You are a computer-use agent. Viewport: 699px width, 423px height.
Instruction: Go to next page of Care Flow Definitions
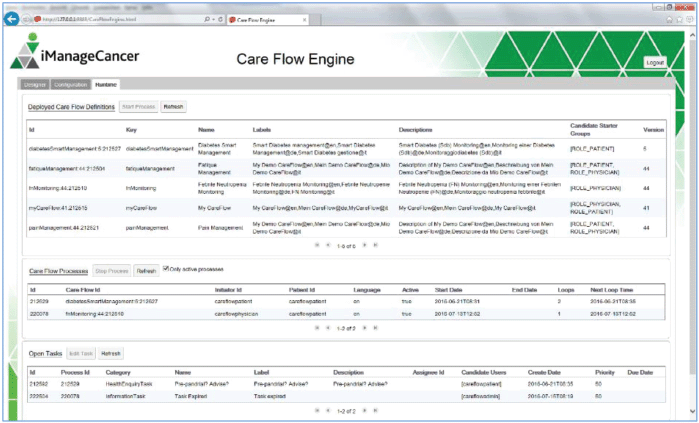click(364, 245)
